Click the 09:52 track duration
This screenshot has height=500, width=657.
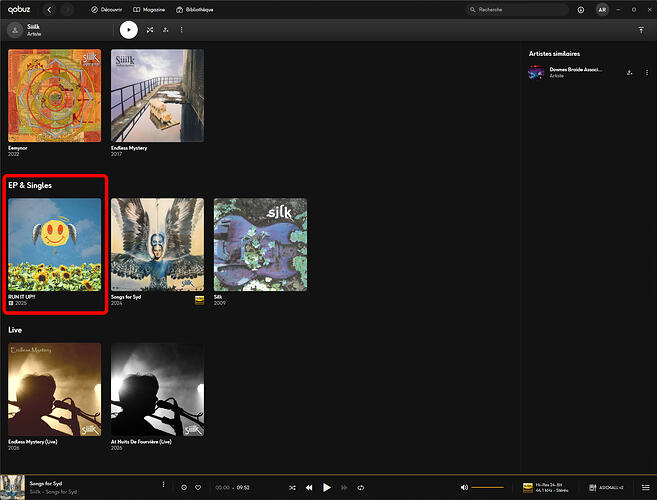243,487
